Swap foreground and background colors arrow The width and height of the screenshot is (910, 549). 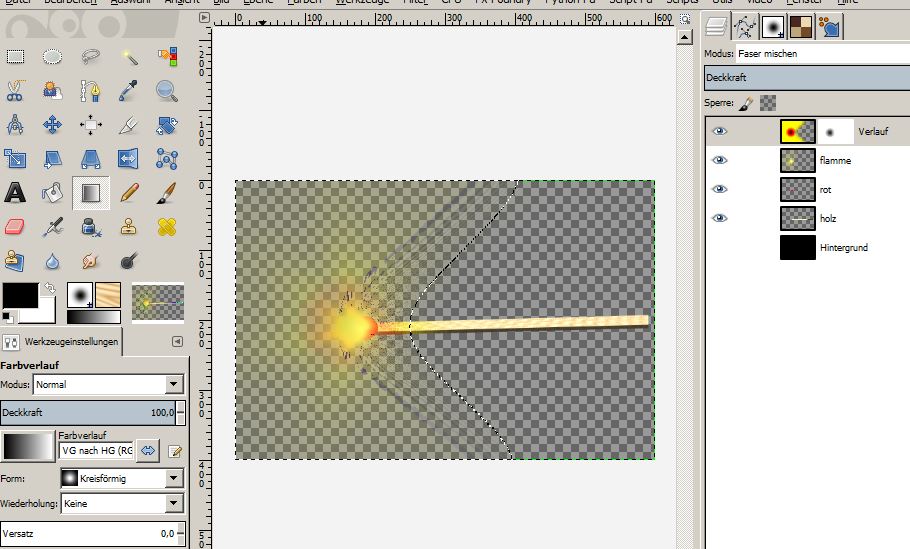click(50, 288)
